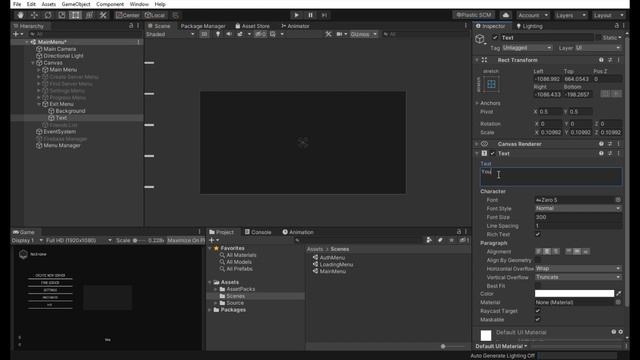Click Maximize On Play button
This screenshot has width=640, height=360.
[185, 240]
